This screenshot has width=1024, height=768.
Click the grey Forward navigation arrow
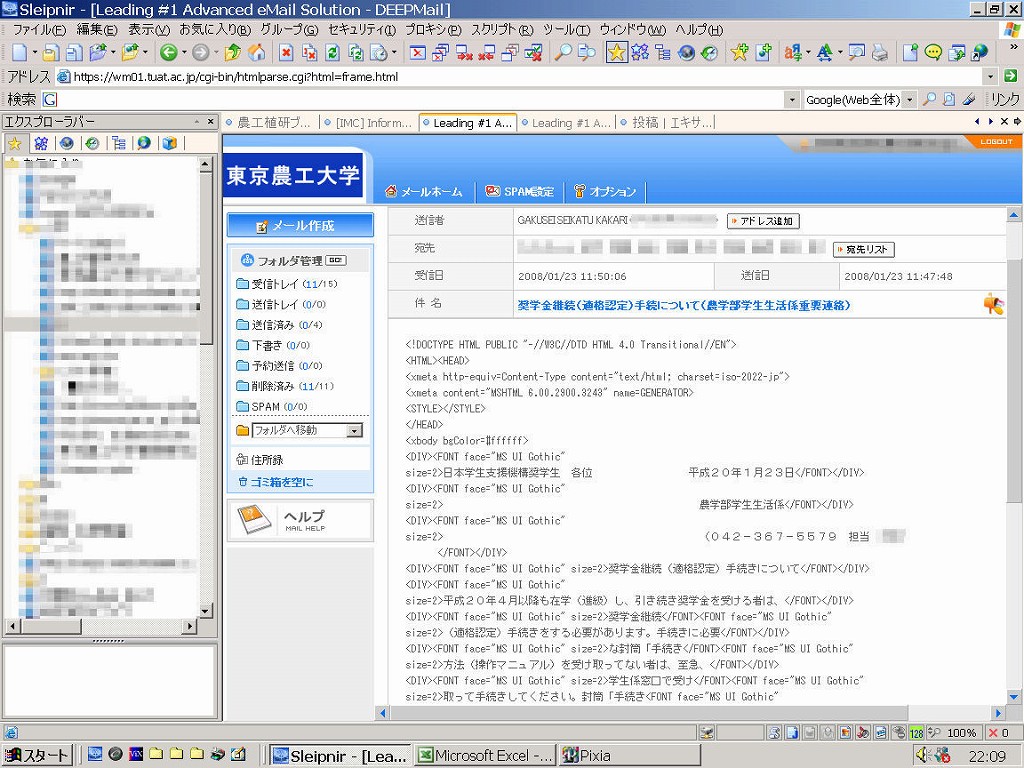tap(200, 52)
